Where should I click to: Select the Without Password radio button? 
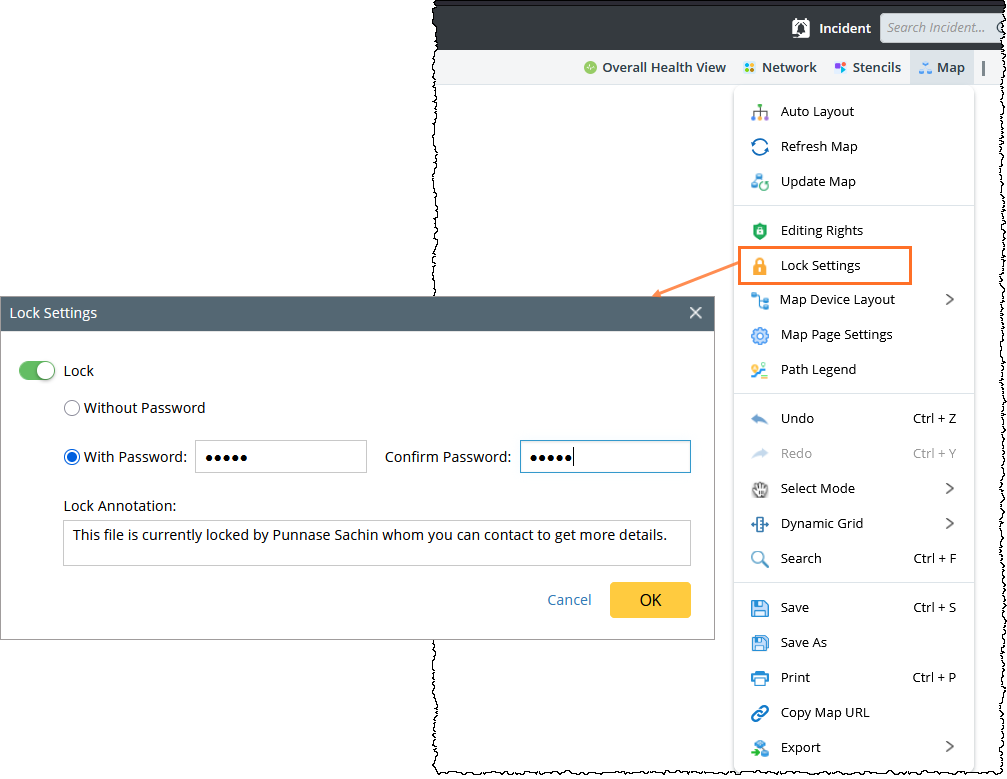coord(72,408)
